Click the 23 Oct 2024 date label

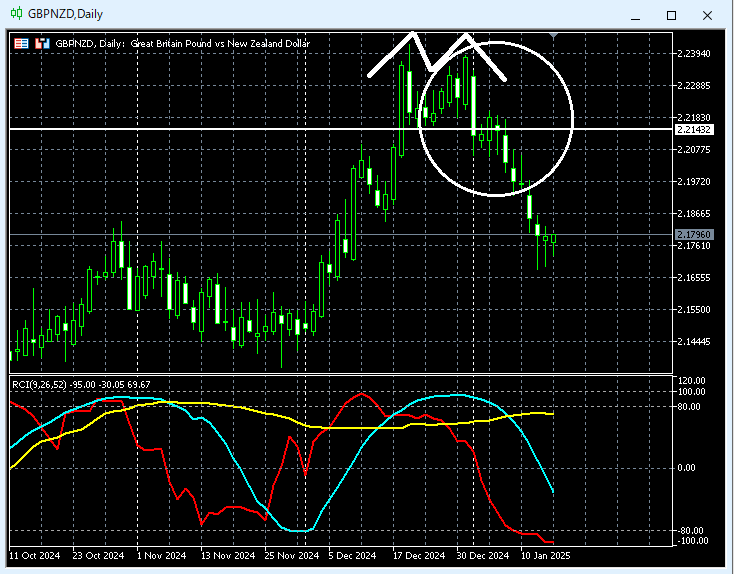[x=98, y=556]
